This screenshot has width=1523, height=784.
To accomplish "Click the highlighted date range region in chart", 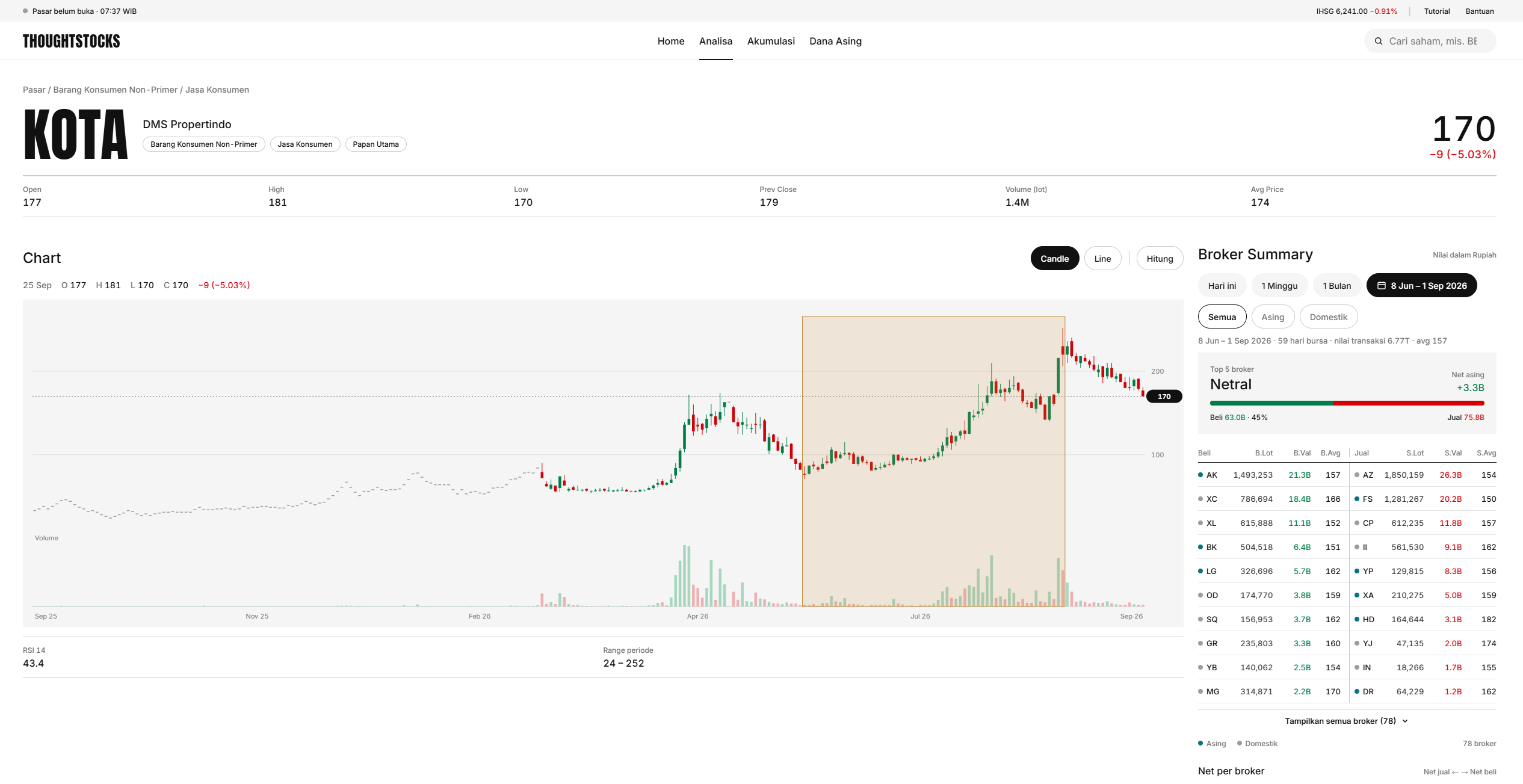I will pyautogui.click(x=933, y=461).
